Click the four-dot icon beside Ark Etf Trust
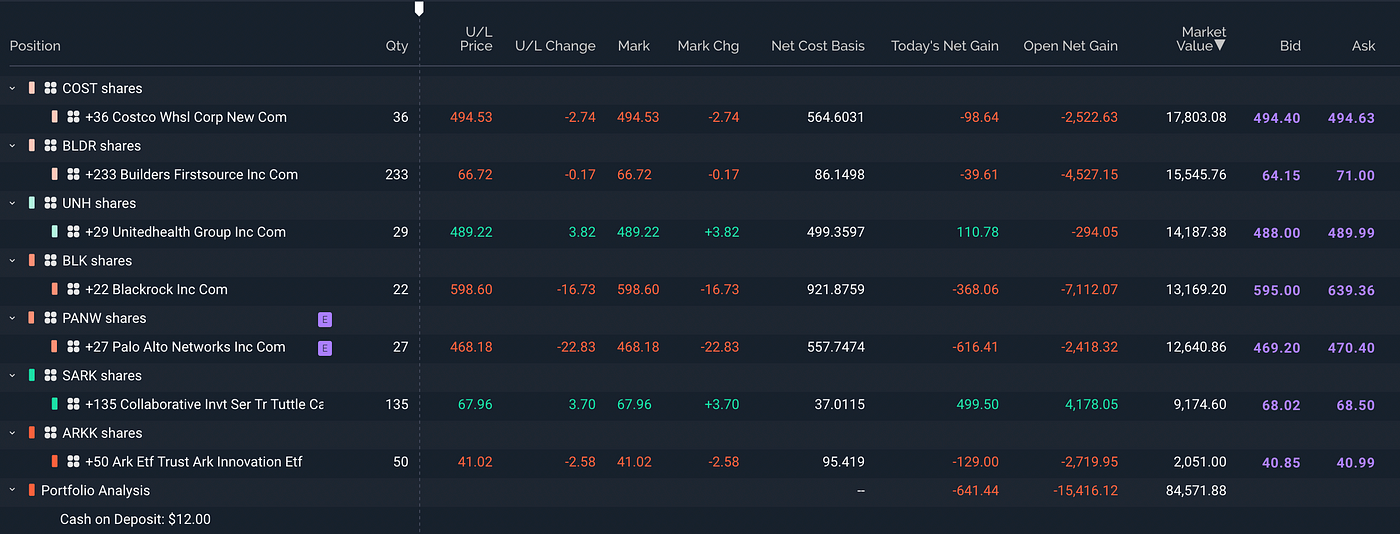The image size is (1400, 534). [73, 462]
